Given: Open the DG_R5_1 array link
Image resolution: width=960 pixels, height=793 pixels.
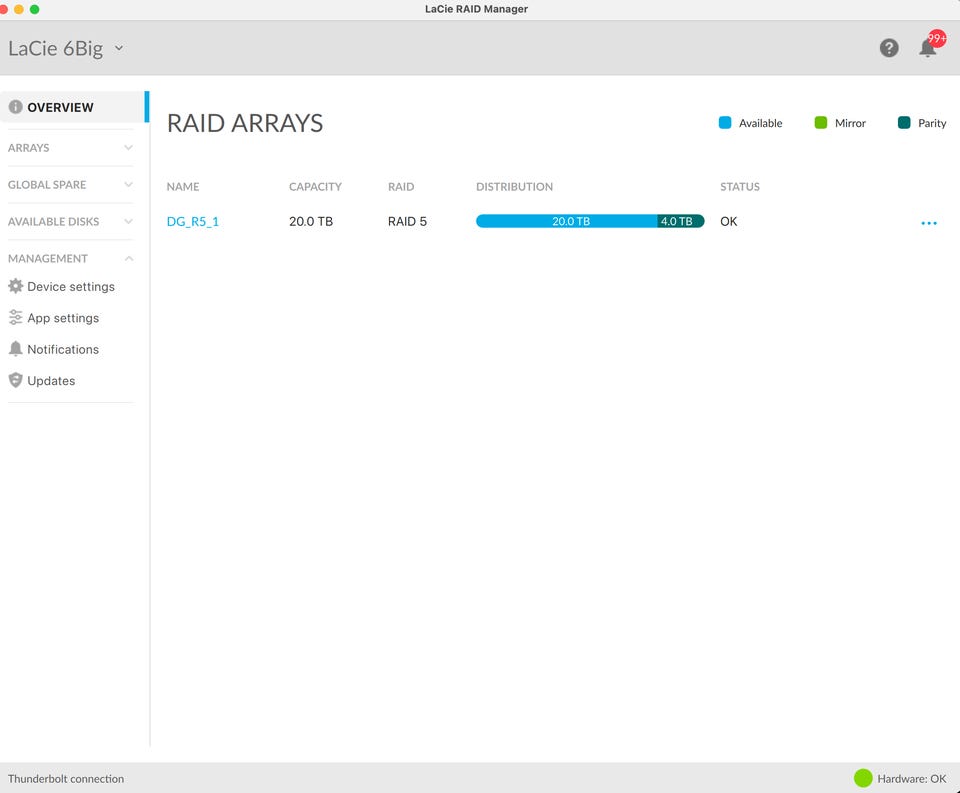Looking at the screenshot, I should [192, 222].
